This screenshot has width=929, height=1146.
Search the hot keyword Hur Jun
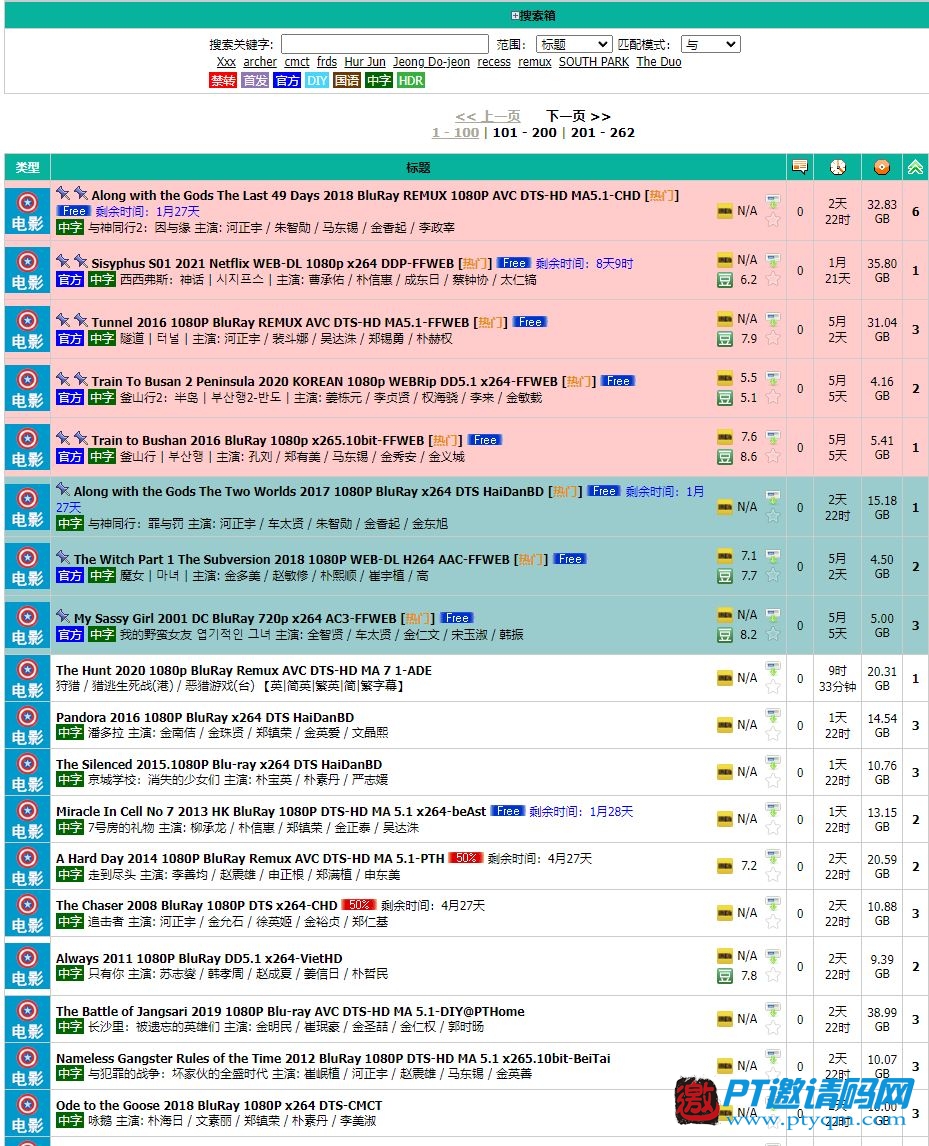(x=365, y=62)
